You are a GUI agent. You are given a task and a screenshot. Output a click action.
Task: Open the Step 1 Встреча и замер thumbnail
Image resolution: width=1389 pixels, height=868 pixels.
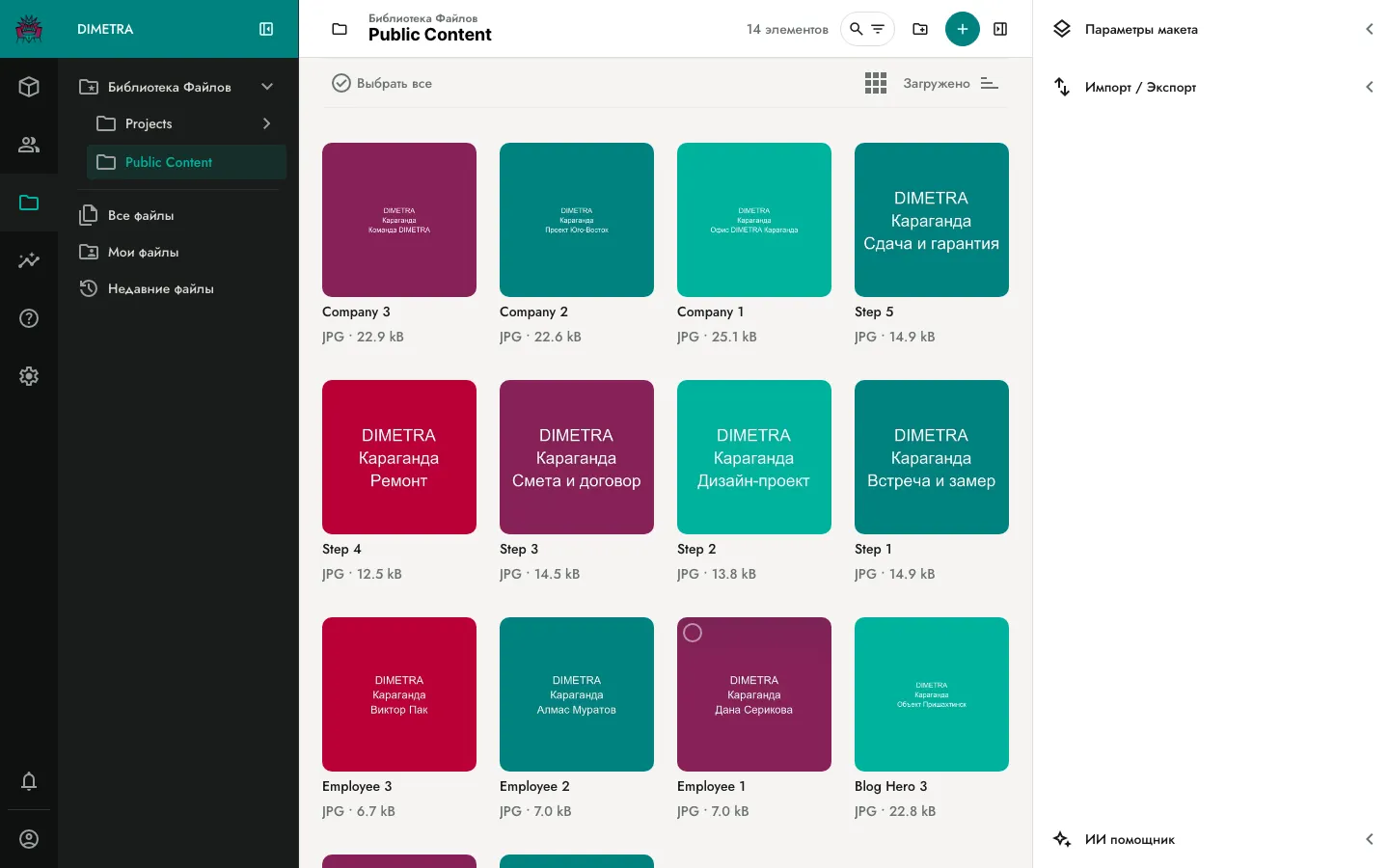[x=932, y=457]
